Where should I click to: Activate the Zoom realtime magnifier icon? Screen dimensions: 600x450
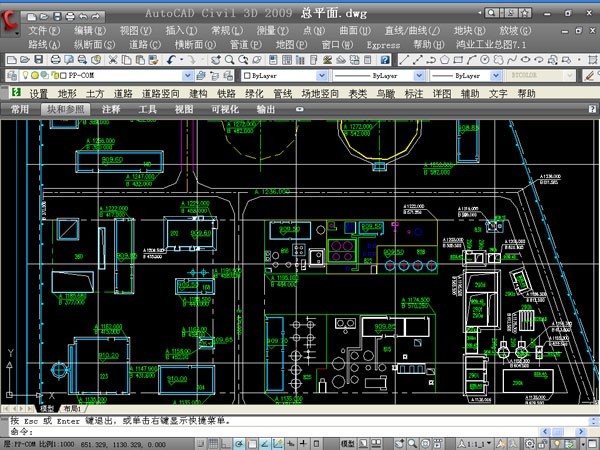[229, 60]
